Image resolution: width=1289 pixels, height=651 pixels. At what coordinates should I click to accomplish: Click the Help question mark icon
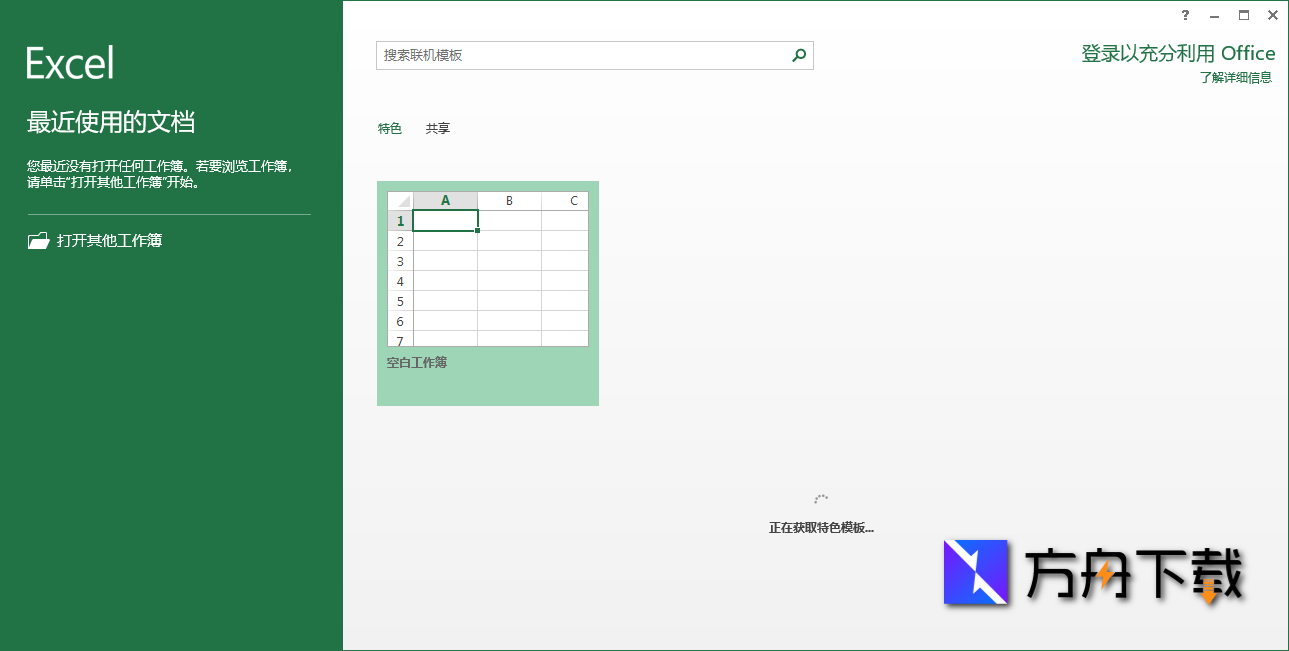(x=1185, y=15)
